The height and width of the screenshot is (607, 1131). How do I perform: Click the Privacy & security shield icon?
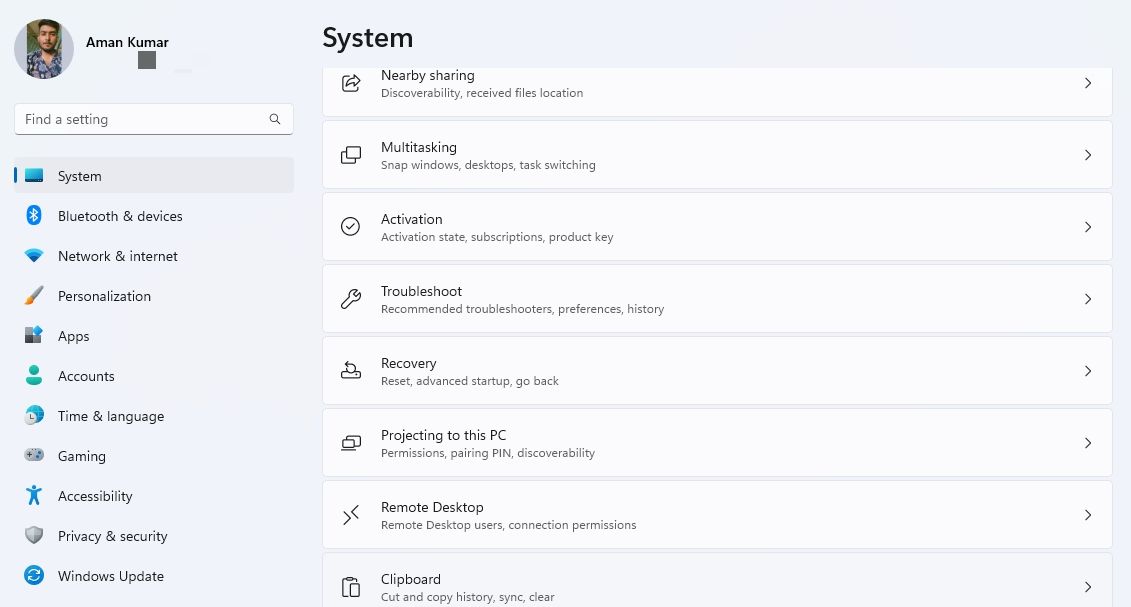coord(34,536)
